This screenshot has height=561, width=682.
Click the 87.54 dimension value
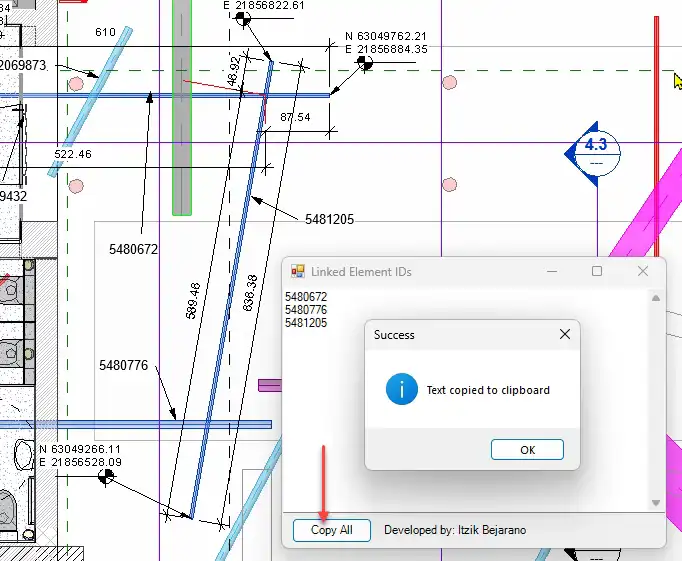coord(295,117)
